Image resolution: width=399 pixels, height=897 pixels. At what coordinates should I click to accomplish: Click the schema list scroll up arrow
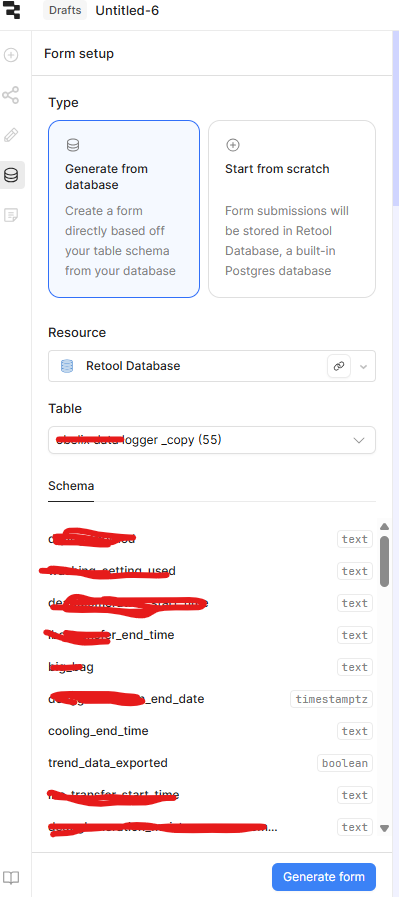(385, 526)
